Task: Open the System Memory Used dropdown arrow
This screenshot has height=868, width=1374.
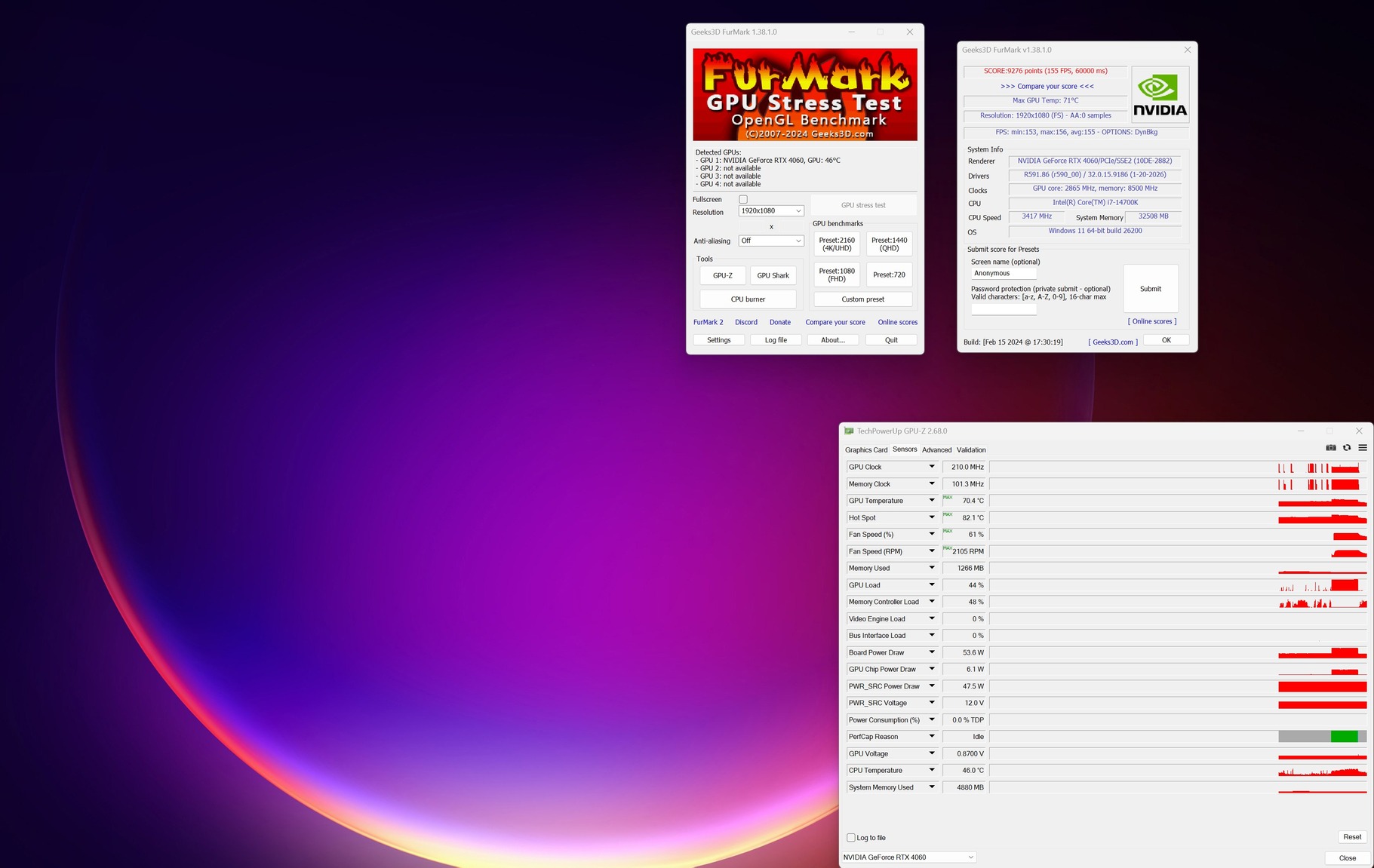Action: pos(932,787)
